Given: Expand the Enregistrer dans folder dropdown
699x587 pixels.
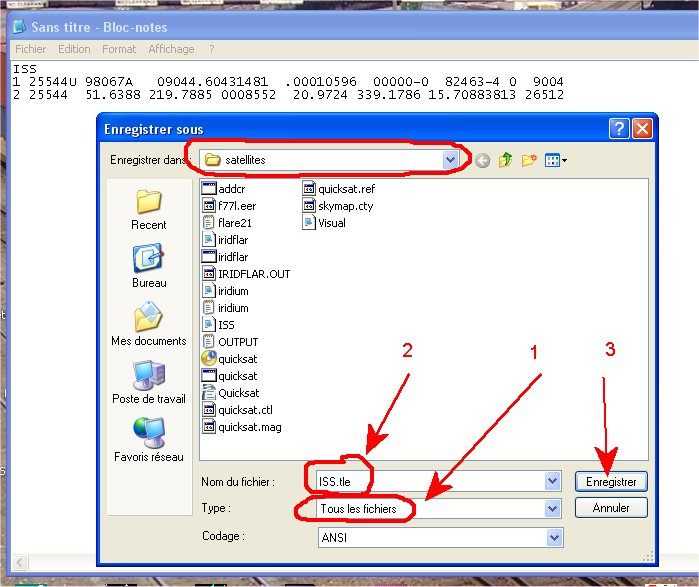Looking at the screenshot, I should coord(450,160).
